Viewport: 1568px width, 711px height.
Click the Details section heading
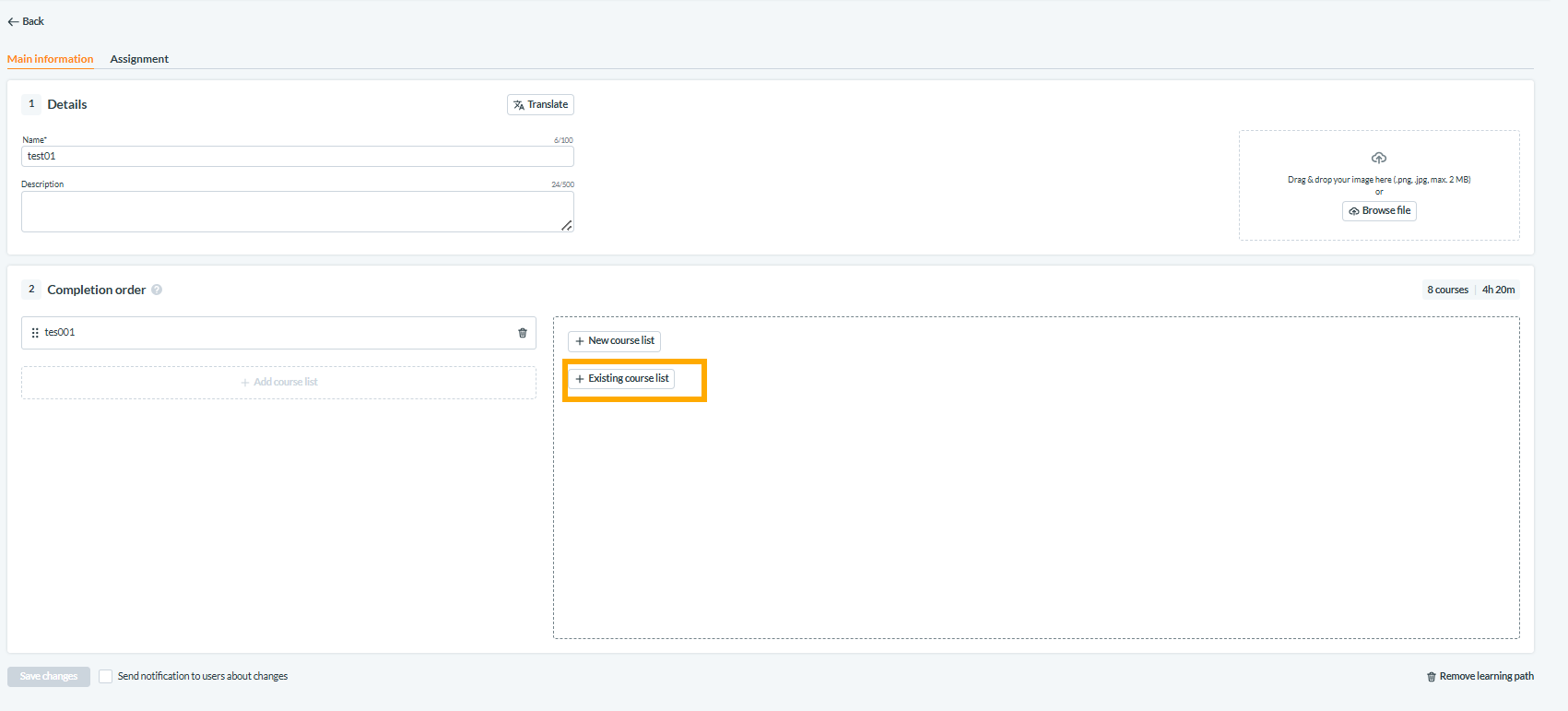point(67,105)
